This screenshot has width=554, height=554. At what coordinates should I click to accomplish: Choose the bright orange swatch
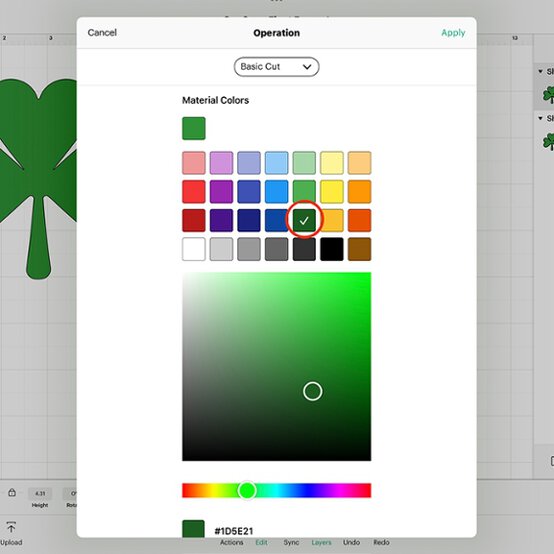(359, 191)
